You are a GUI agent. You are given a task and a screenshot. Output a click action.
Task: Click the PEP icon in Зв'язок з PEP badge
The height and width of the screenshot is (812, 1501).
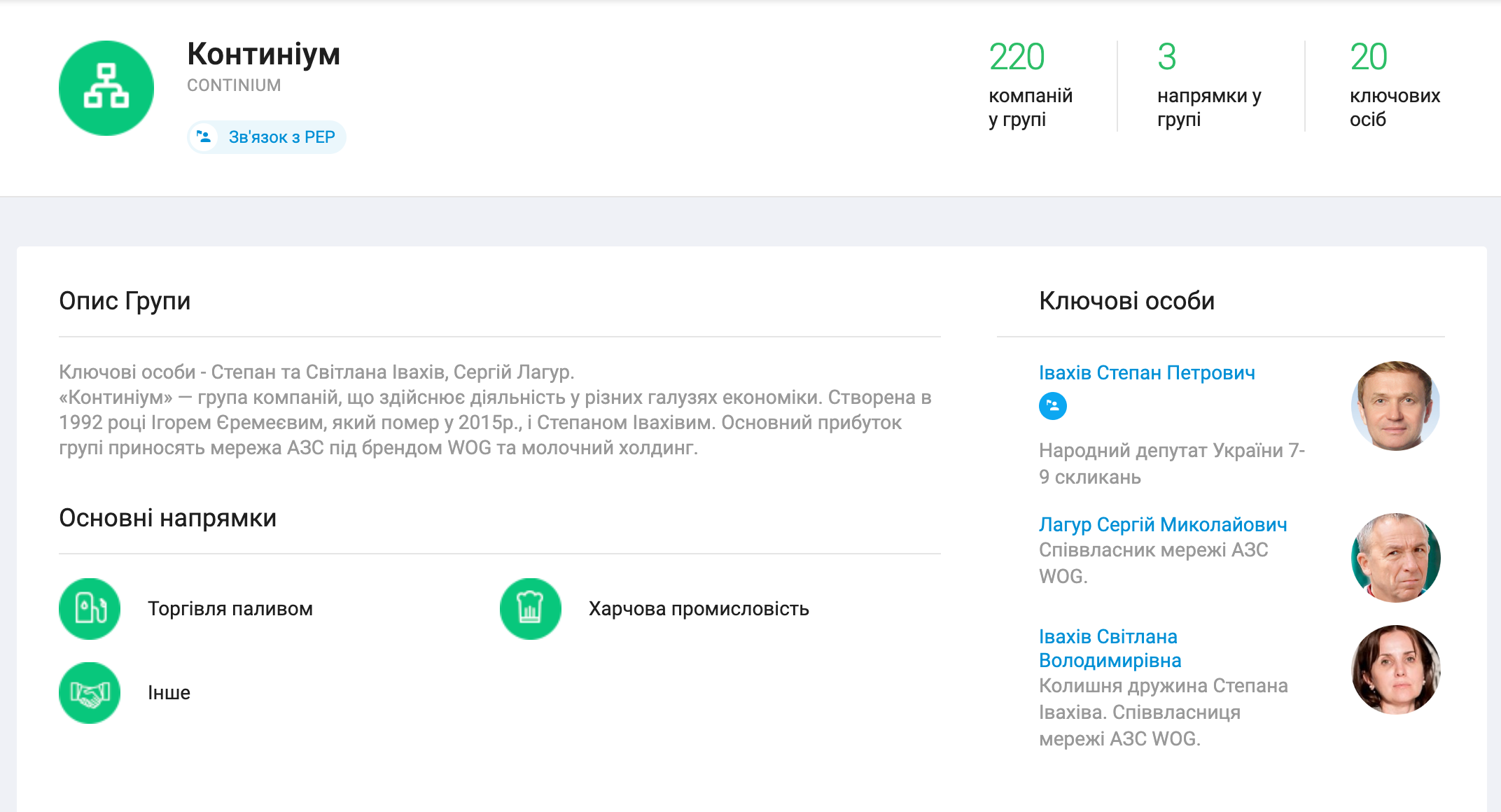[x=204, y=137]
